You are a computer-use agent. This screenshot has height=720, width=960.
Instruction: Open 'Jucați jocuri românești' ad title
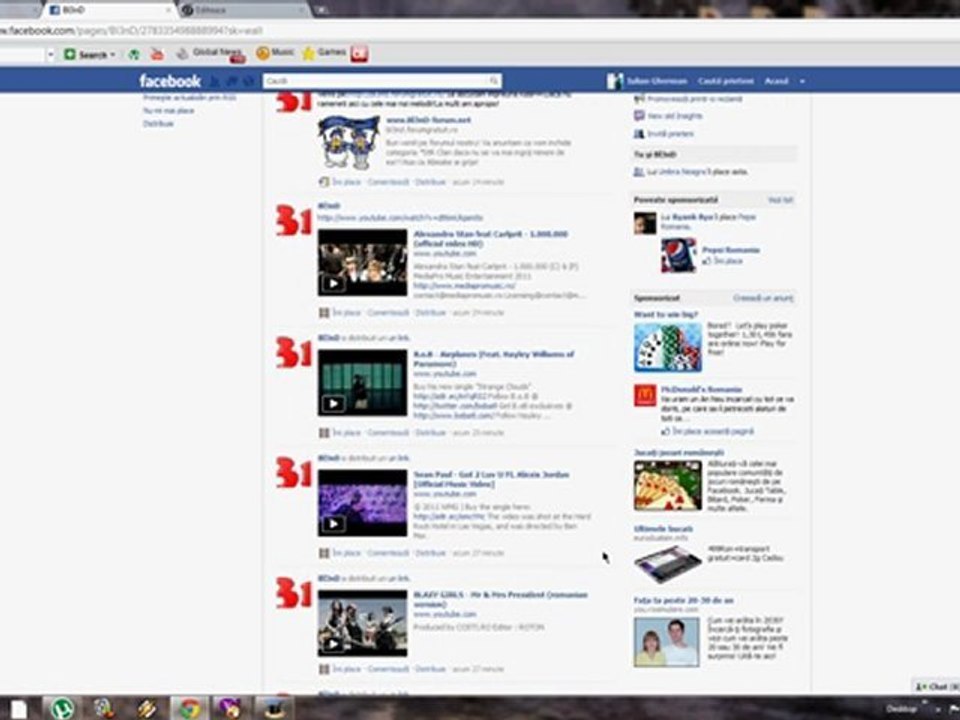(678, 452)
